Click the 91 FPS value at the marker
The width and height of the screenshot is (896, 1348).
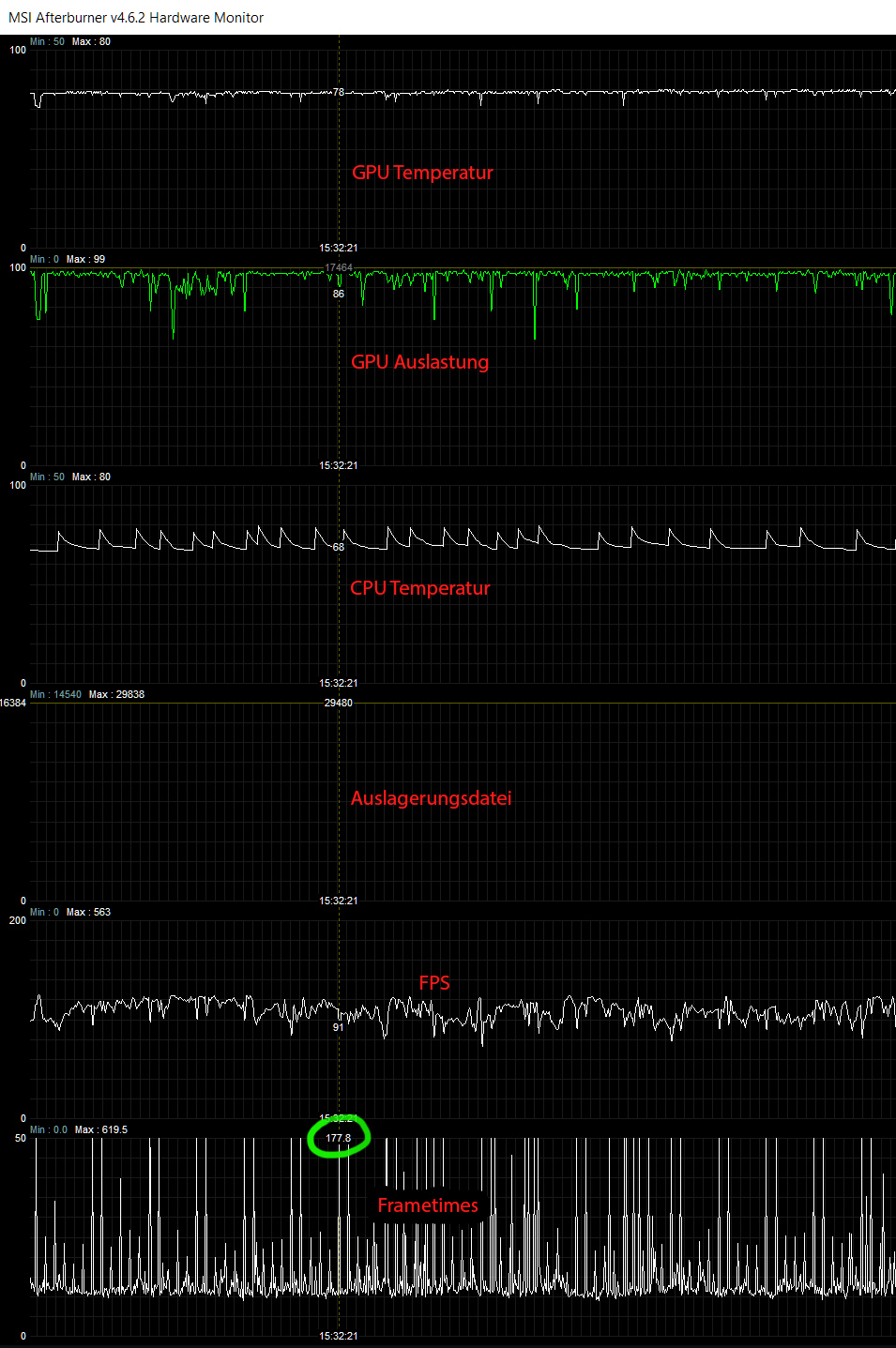(x=337, y=1027)
